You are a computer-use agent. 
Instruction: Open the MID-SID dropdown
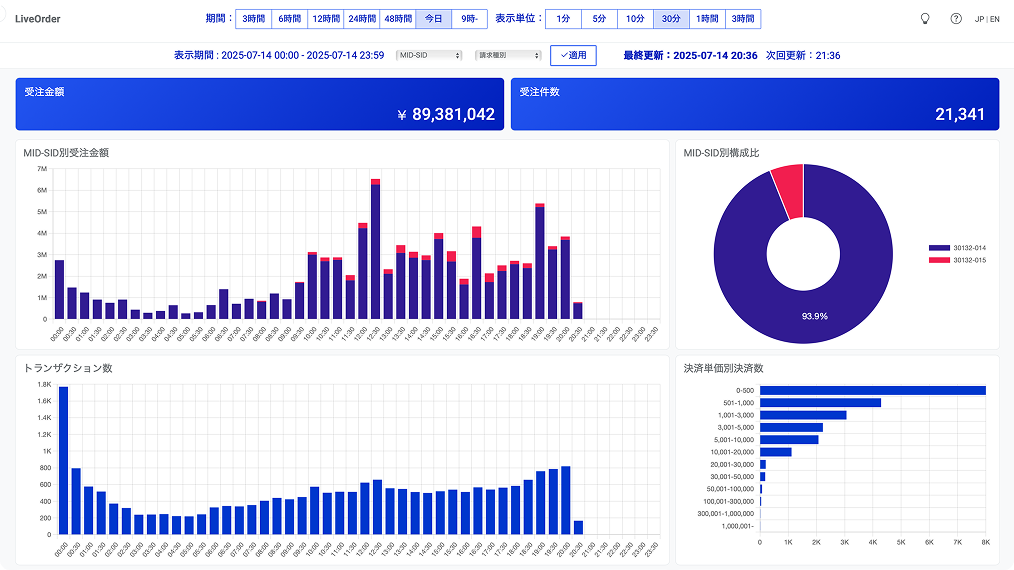[x=429, y=55]
